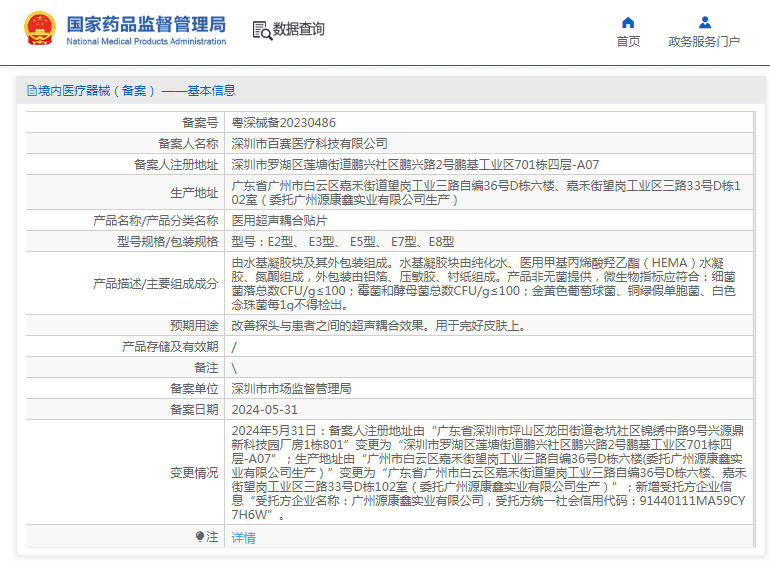Image resolution: width=770 pixels, height=561 pixels.
Task: Select filing date 2024-05-31
Action: tap(265, 410)
